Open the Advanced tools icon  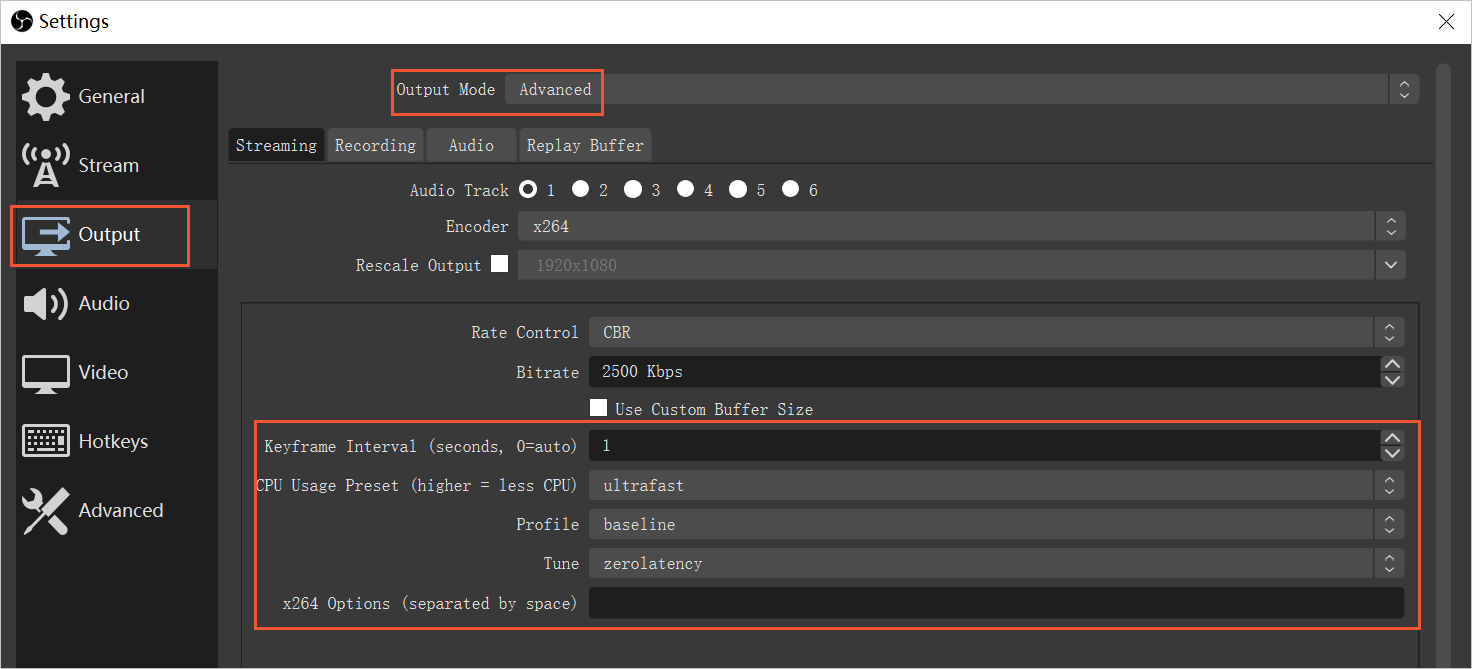46,510
